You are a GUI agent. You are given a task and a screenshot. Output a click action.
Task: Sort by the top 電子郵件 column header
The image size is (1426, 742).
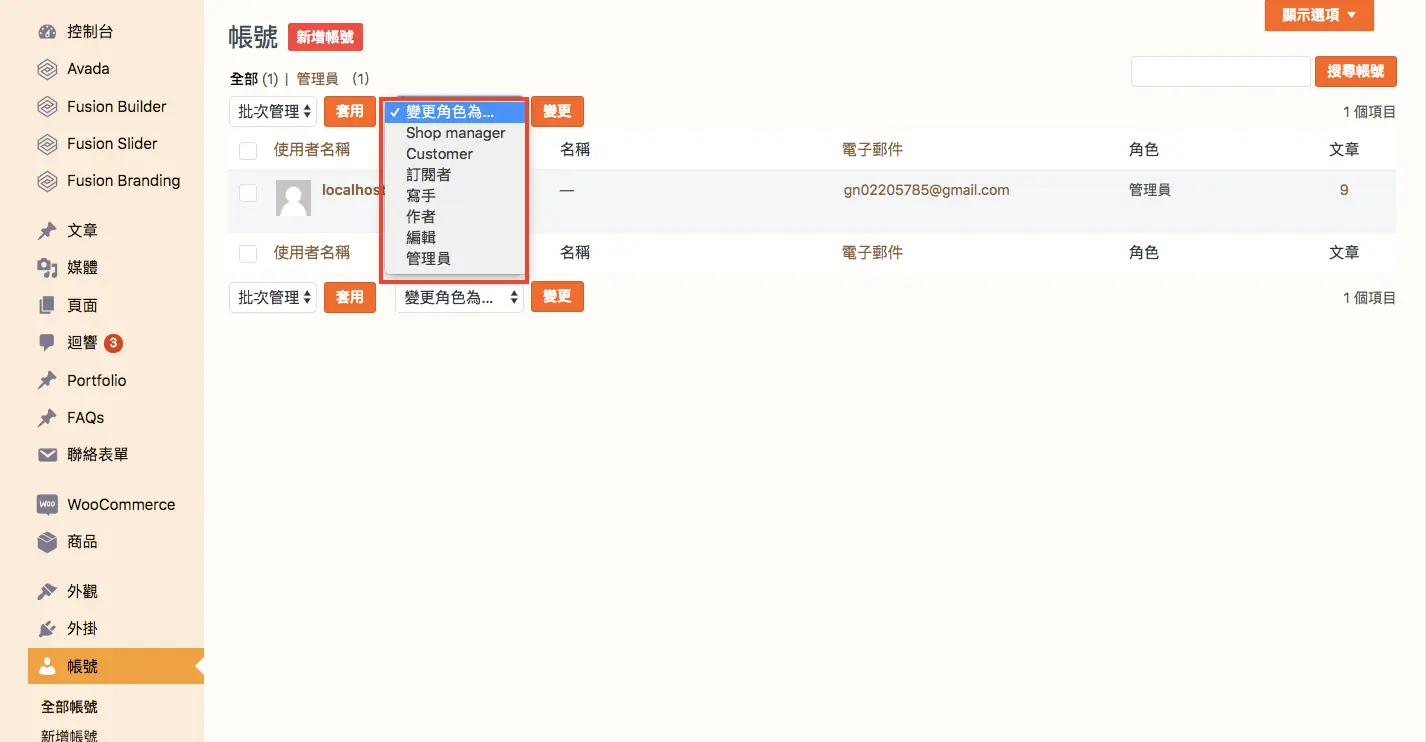[x=873, y=150]
